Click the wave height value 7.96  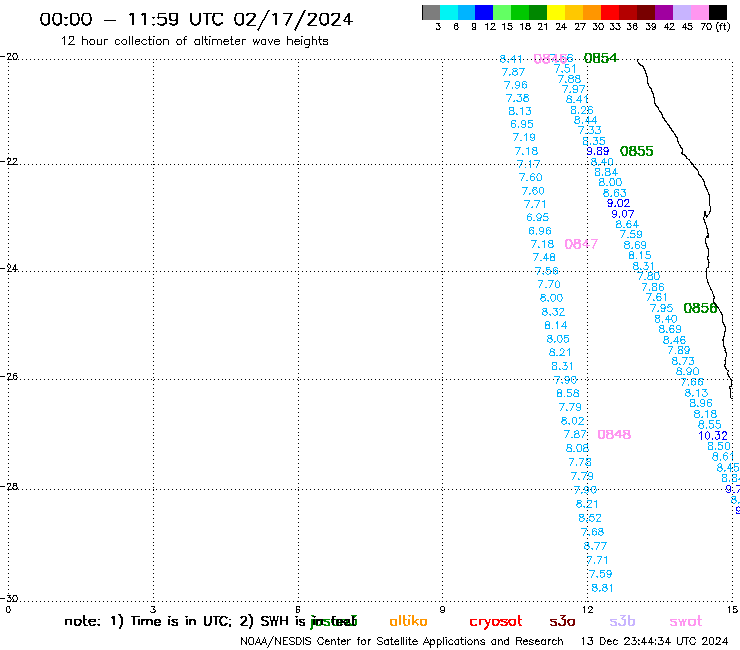(515, 85)
